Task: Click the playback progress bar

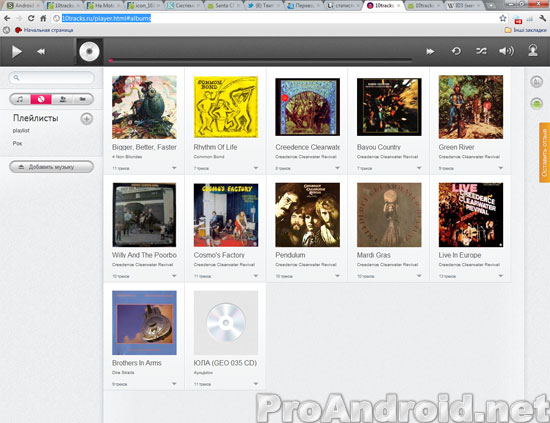Action: (260, 60)
